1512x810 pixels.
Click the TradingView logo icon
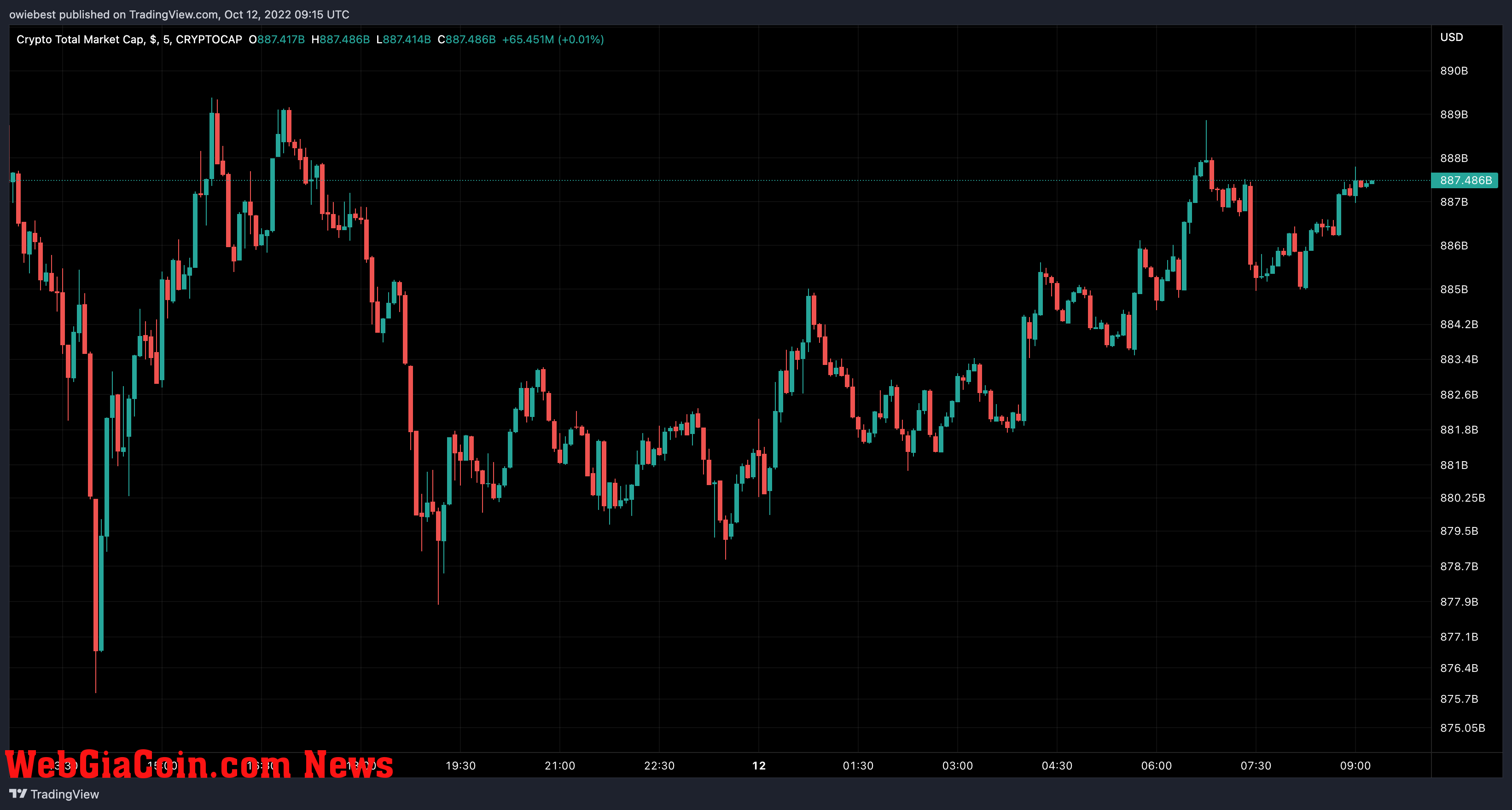tap(18, 793)
